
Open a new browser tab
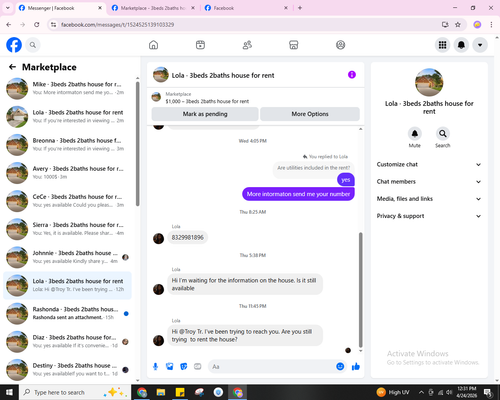click(x=300, y=8)
